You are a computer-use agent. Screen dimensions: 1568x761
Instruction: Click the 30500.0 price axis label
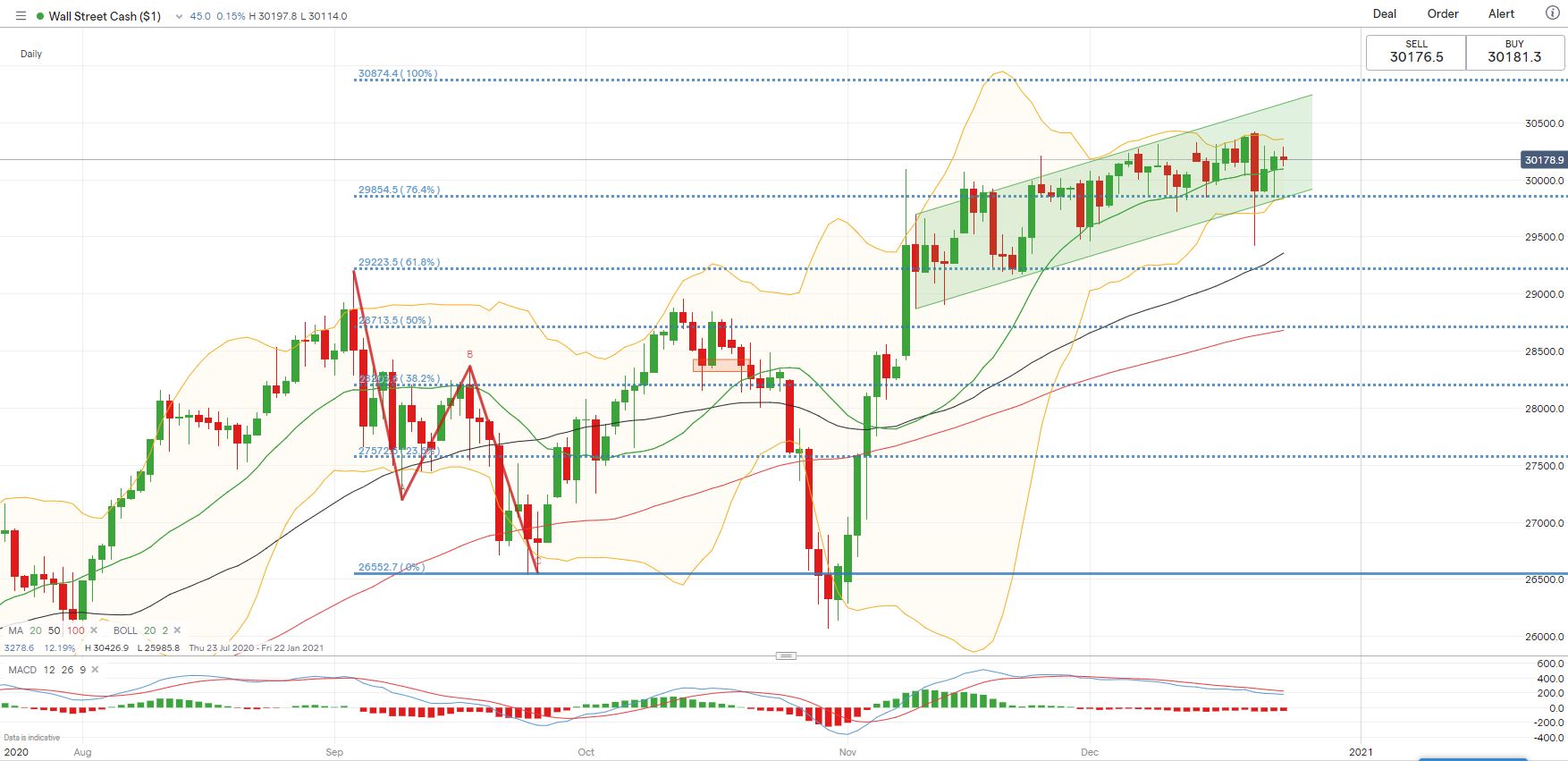pos(1545,123)
